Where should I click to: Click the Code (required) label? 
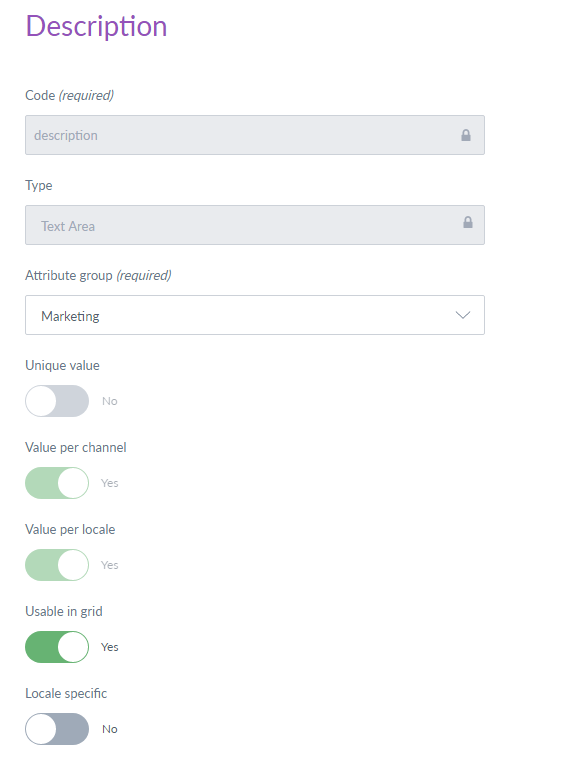(70, 95)
